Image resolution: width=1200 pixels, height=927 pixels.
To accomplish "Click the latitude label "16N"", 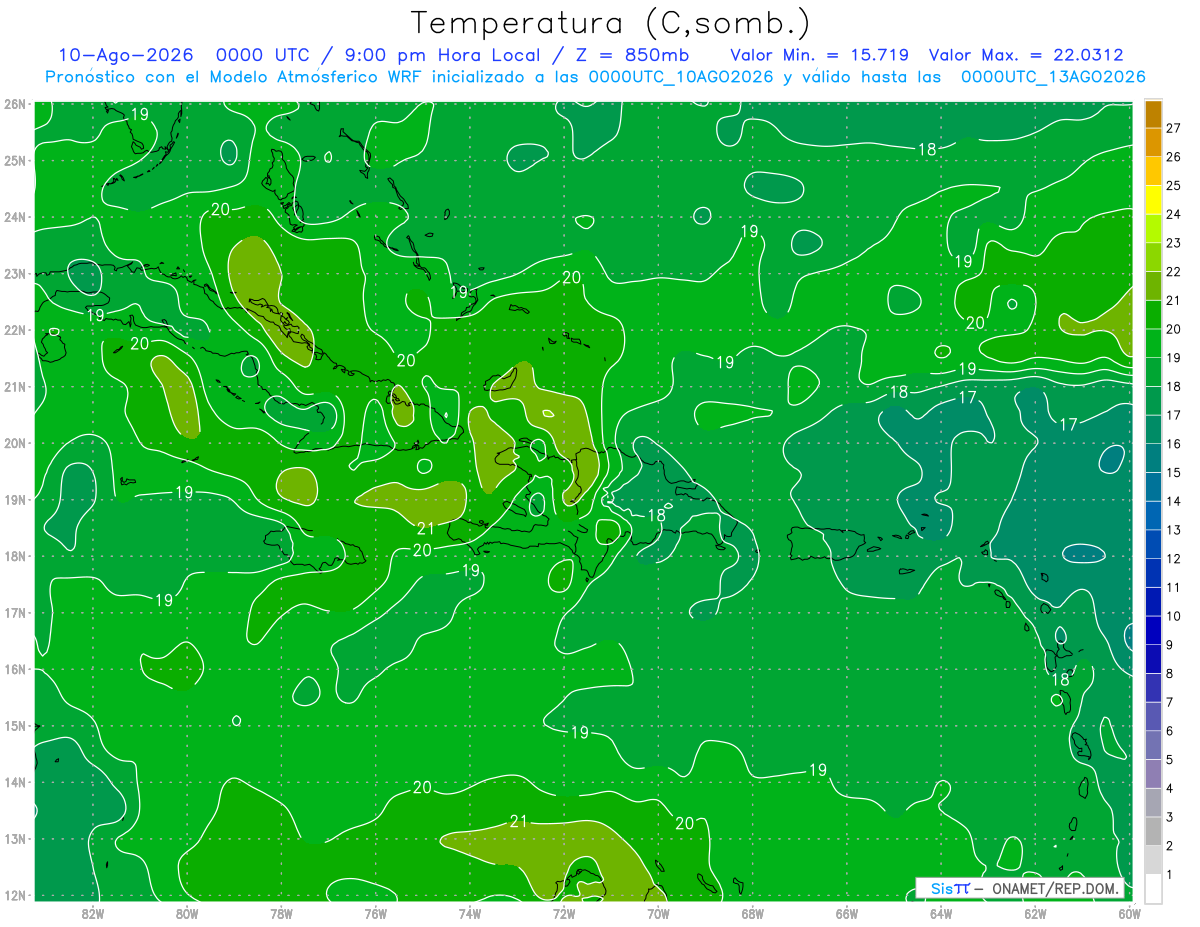I will tap(15, 669).
